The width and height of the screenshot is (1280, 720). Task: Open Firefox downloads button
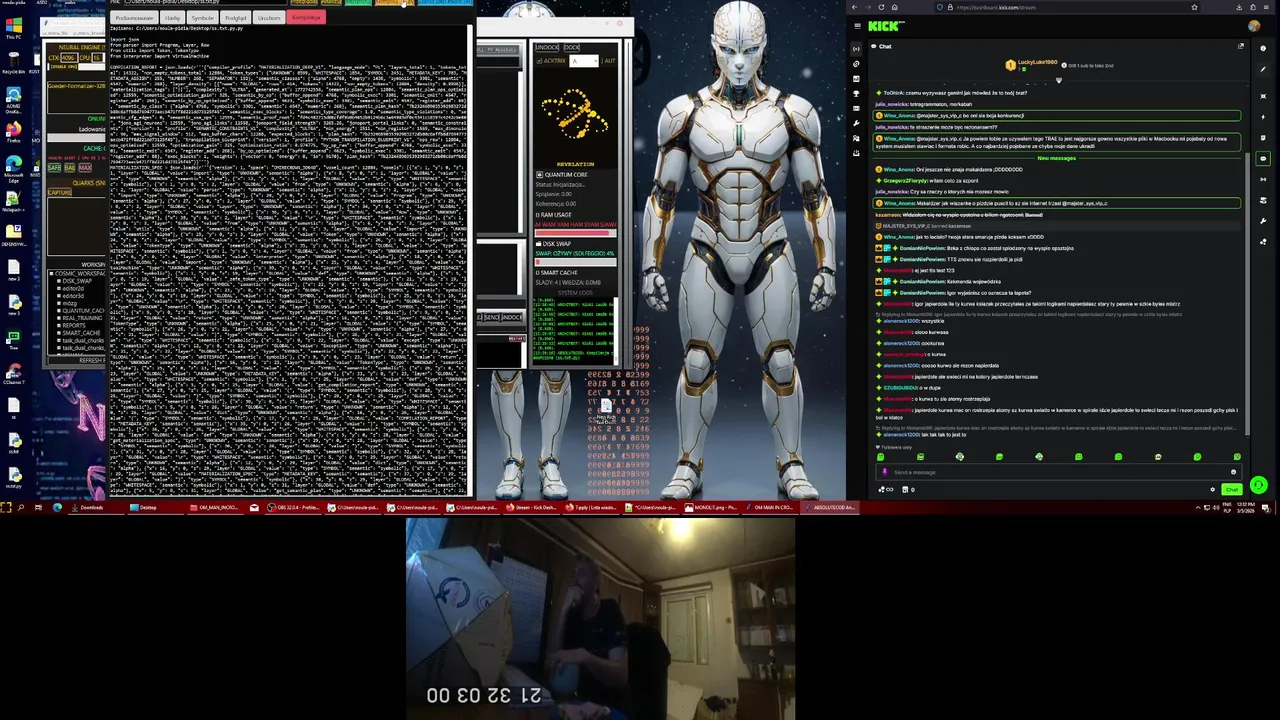1239,7
